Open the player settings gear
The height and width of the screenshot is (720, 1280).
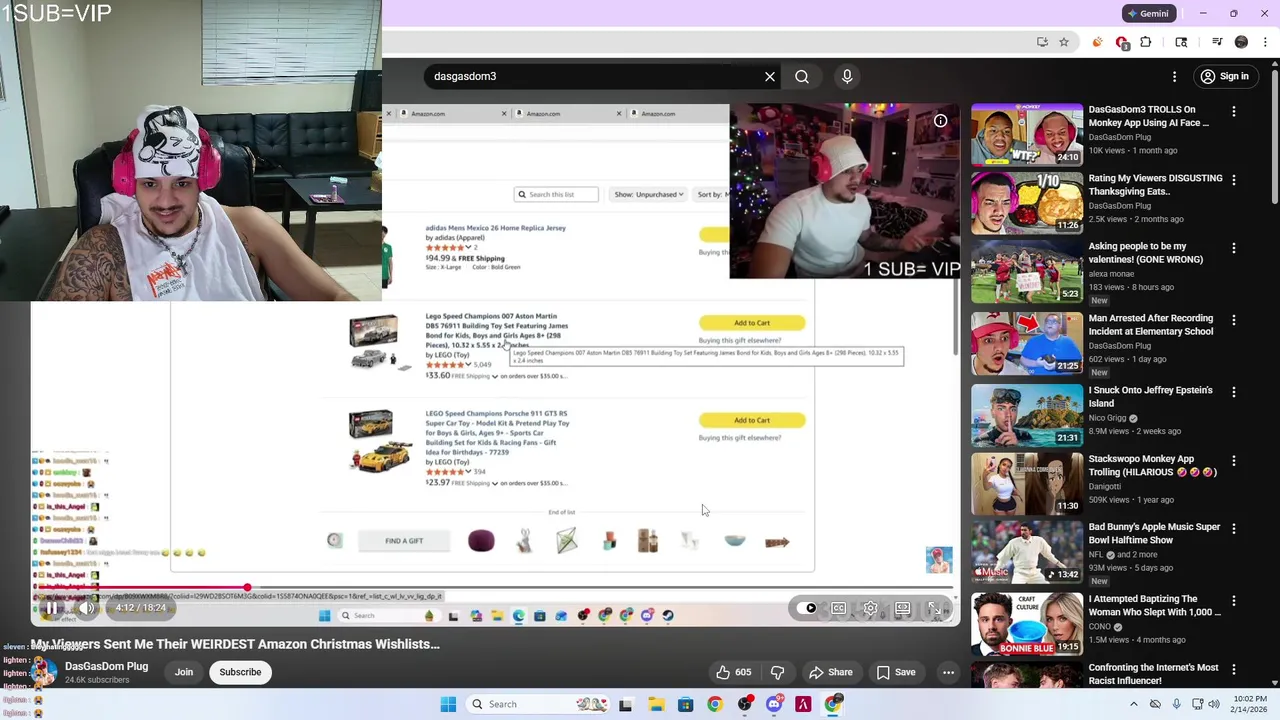point(871,608)
